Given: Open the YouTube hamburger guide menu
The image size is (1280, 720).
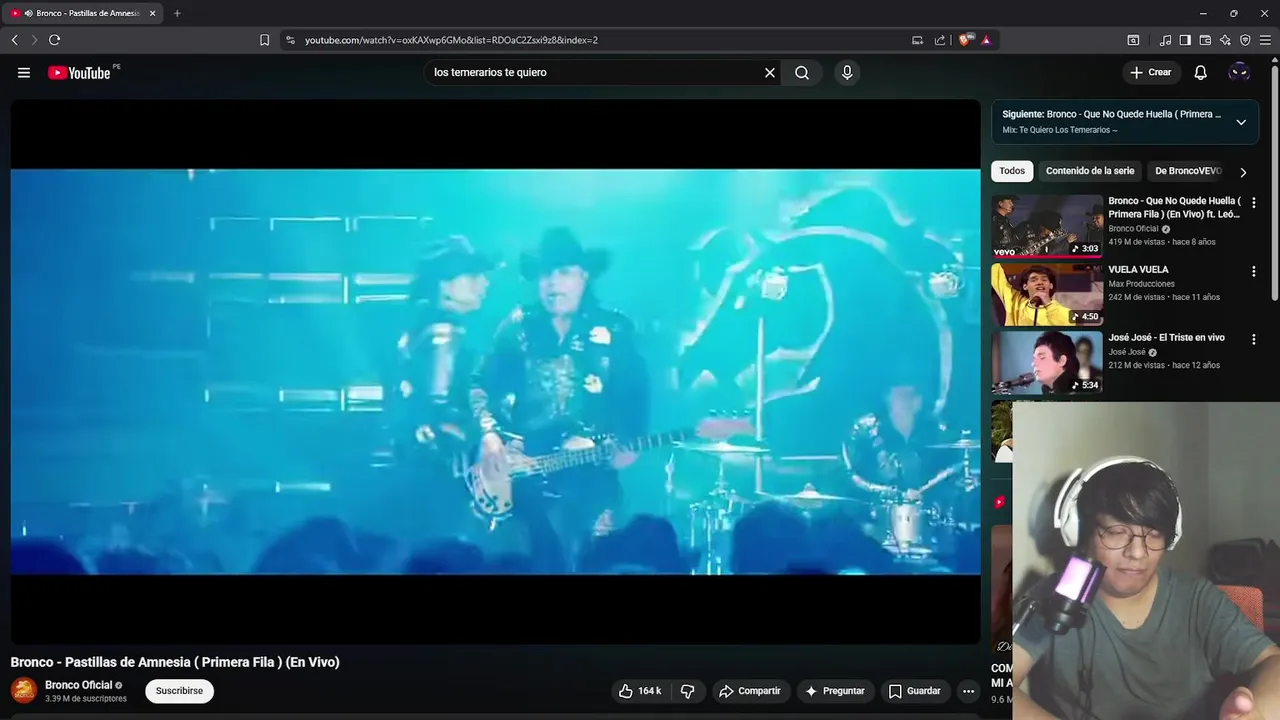Looking at the screenshot, I should pos(24,72).
